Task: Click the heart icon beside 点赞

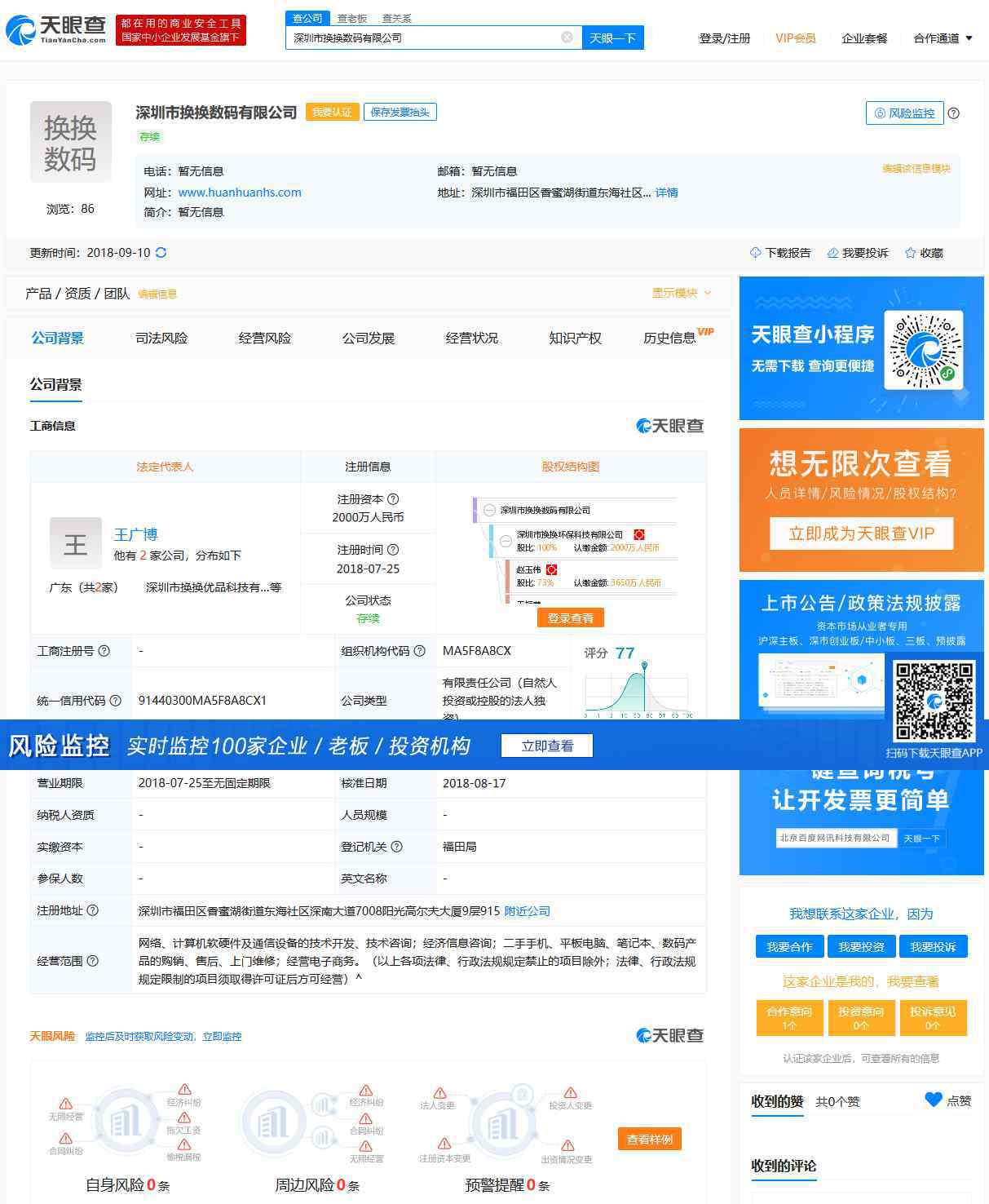Action: tap(934, 1100)
